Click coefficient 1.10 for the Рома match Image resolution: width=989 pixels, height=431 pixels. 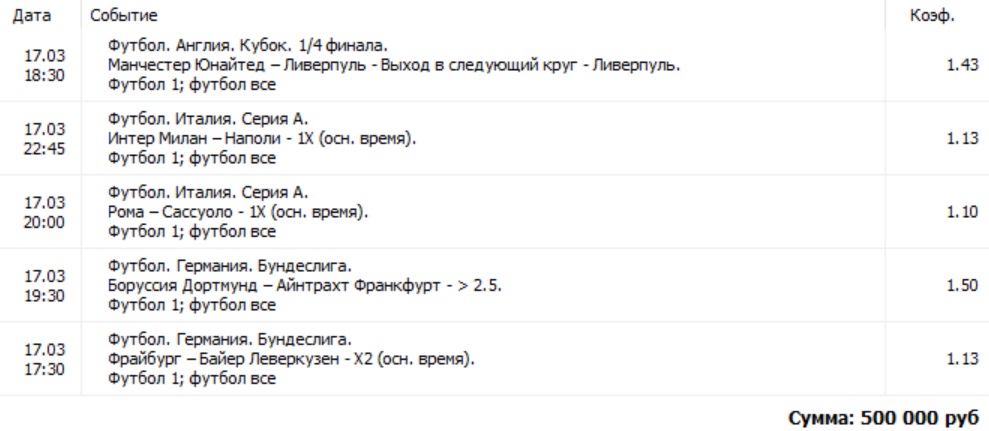point(963,213)
